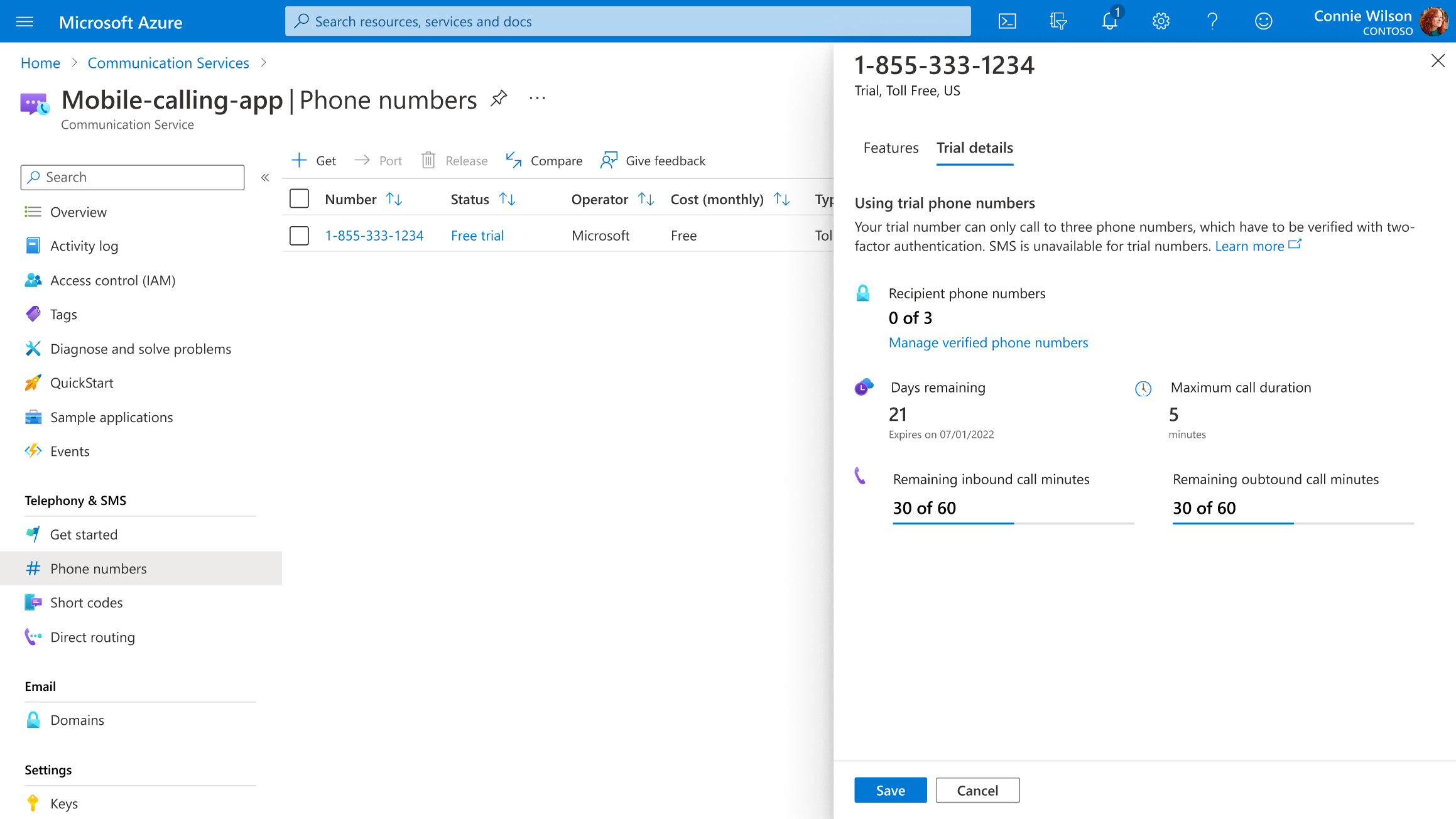
Task: Sort the list by Status column
Action: click(507, 199)
